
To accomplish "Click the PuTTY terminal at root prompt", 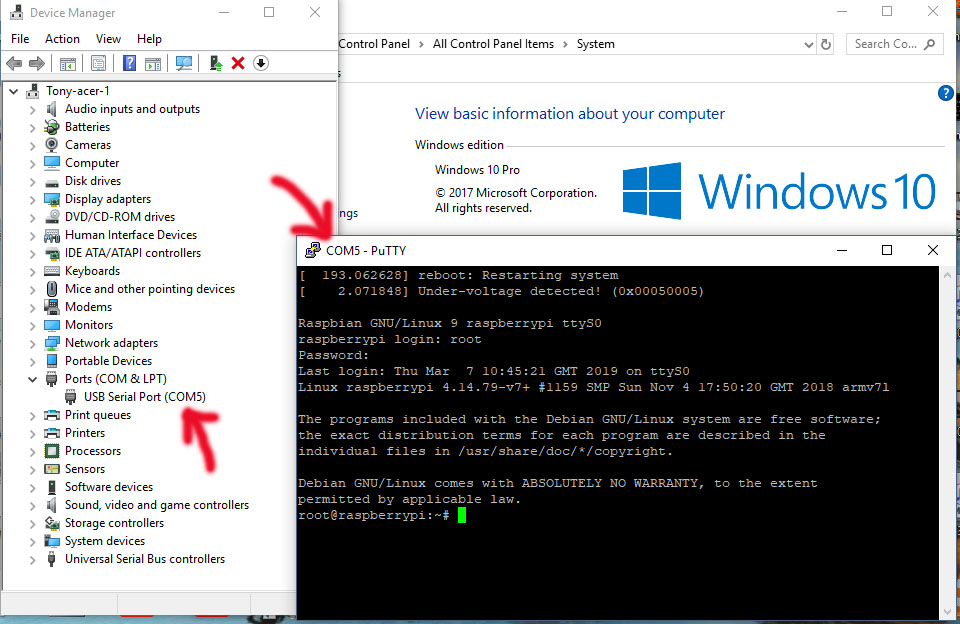I will (462, 516).
